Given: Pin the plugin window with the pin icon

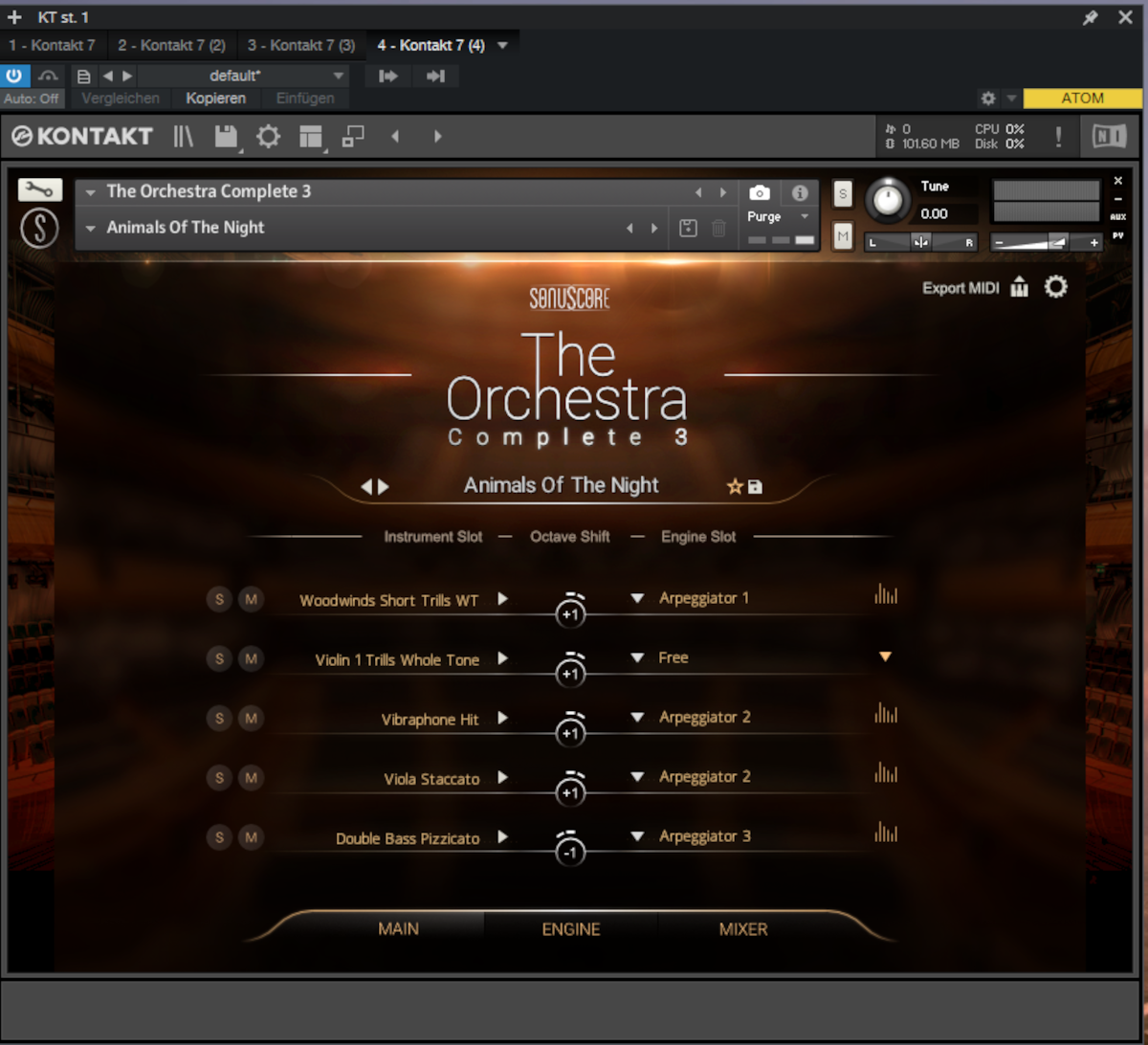Looking at the screenshot, I should coord(1090,17).
